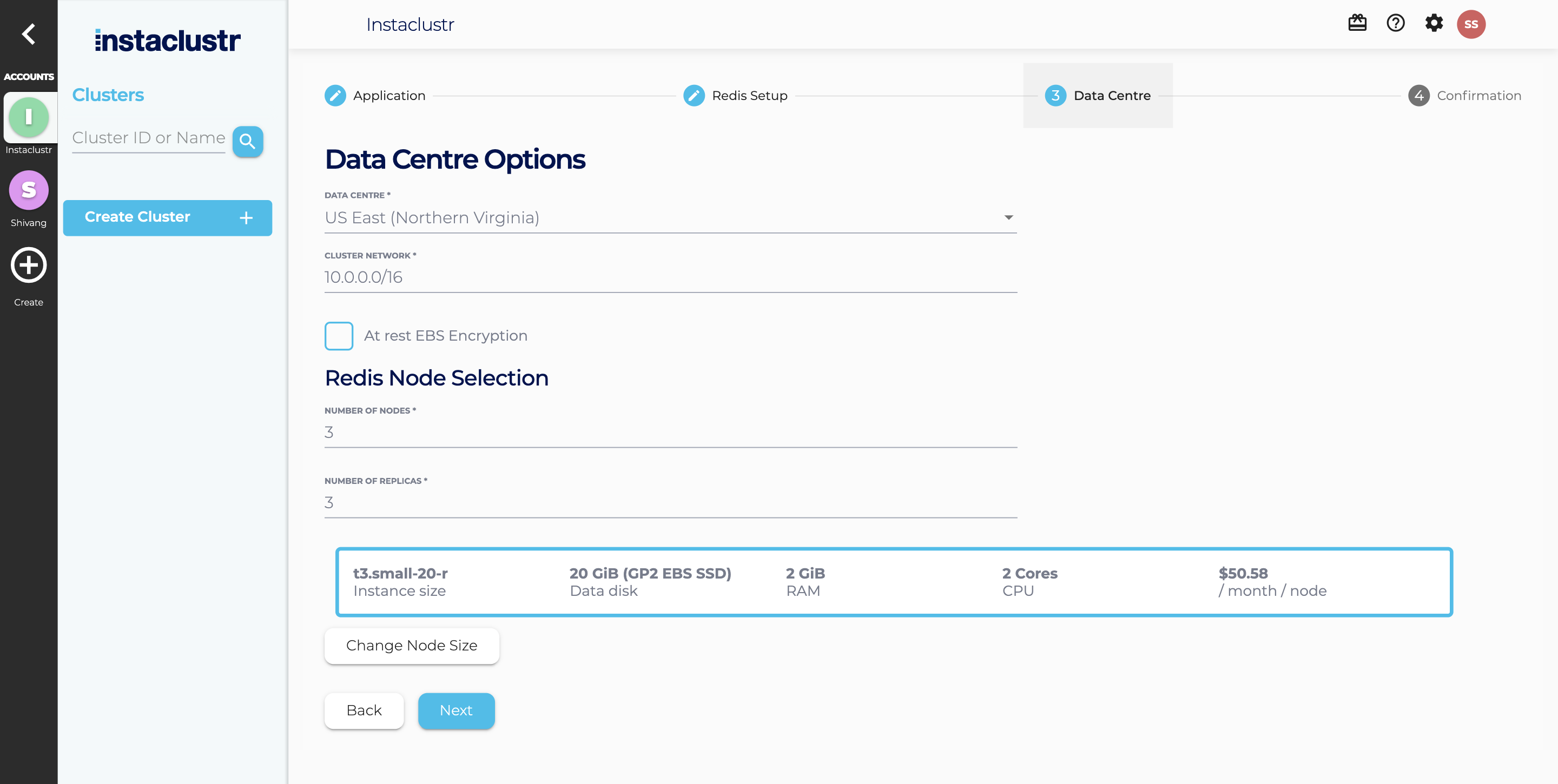Screen dimensions: 1558x784
Task: Open the settings gear icon
Action: (x=1434, y=24)
